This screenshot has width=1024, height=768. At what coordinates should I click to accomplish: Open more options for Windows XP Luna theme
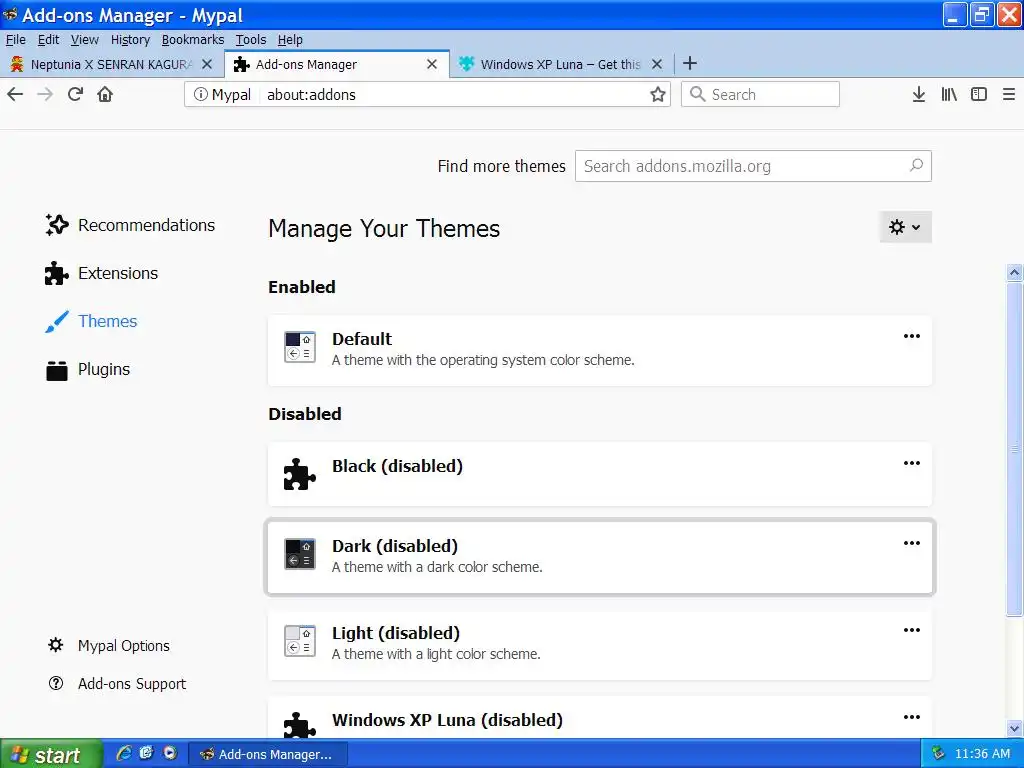[x=912, y=717]
